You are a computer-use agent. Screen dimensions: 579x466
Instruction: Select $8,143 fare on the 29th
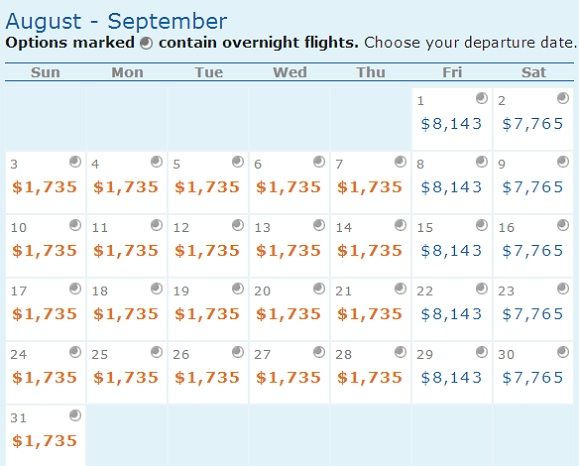click(451, 378)
